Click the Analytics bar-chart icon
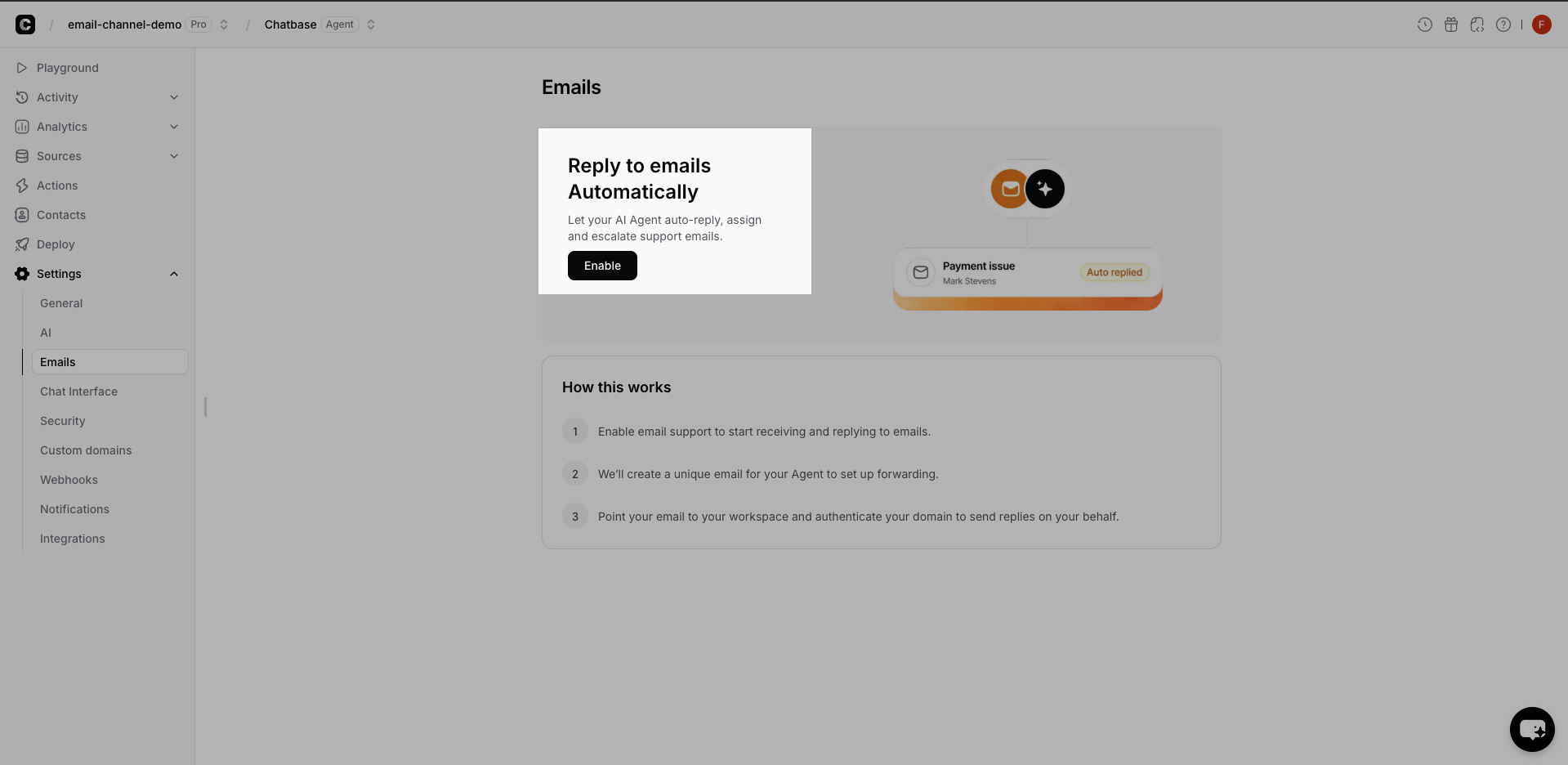The image size is (1568, 765). [22, 127]
